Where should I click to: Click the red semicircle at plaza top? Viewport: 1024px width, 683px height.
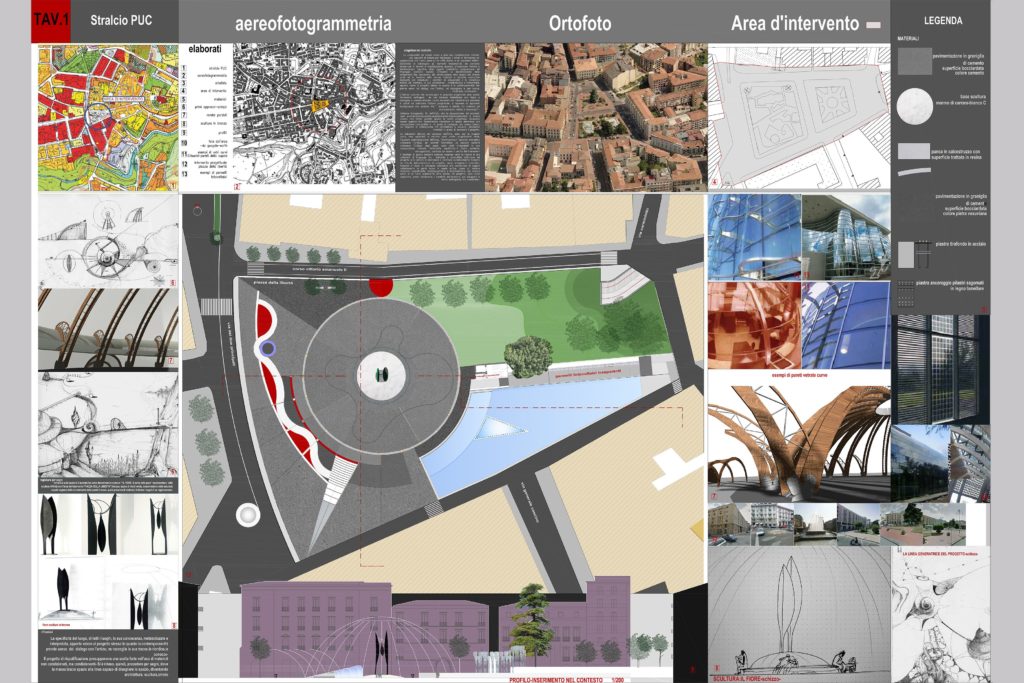[381, 286]
